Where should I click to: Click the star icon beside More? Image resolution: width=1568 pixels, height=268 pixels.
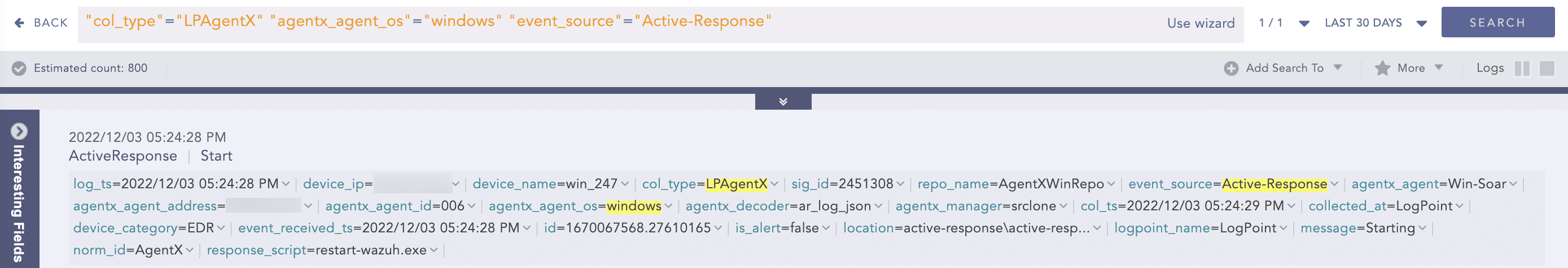(x=1382, y=68)
